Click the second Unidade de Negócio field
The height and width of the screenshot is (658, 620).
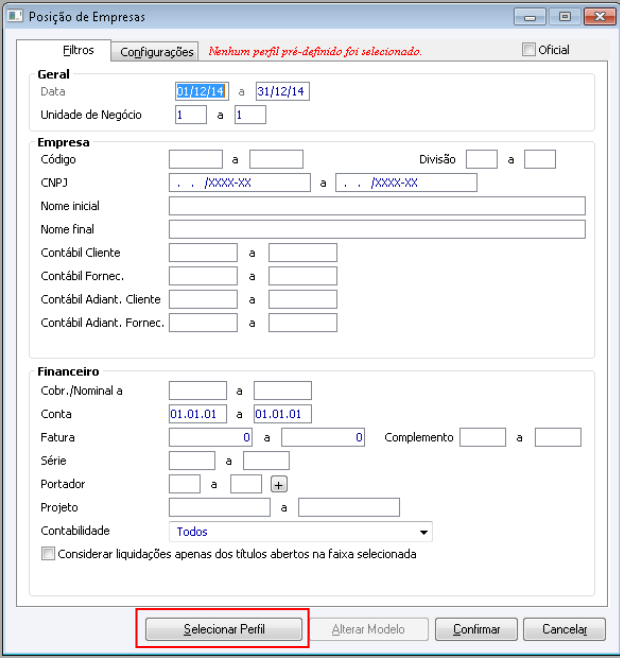click(250, 115)
